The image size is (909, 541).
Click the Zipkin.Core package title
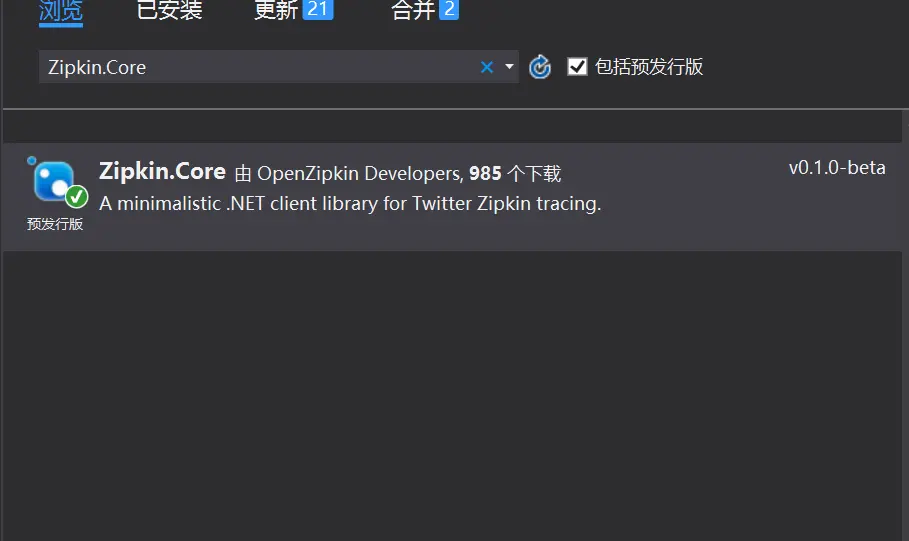(x=162, y=172)
